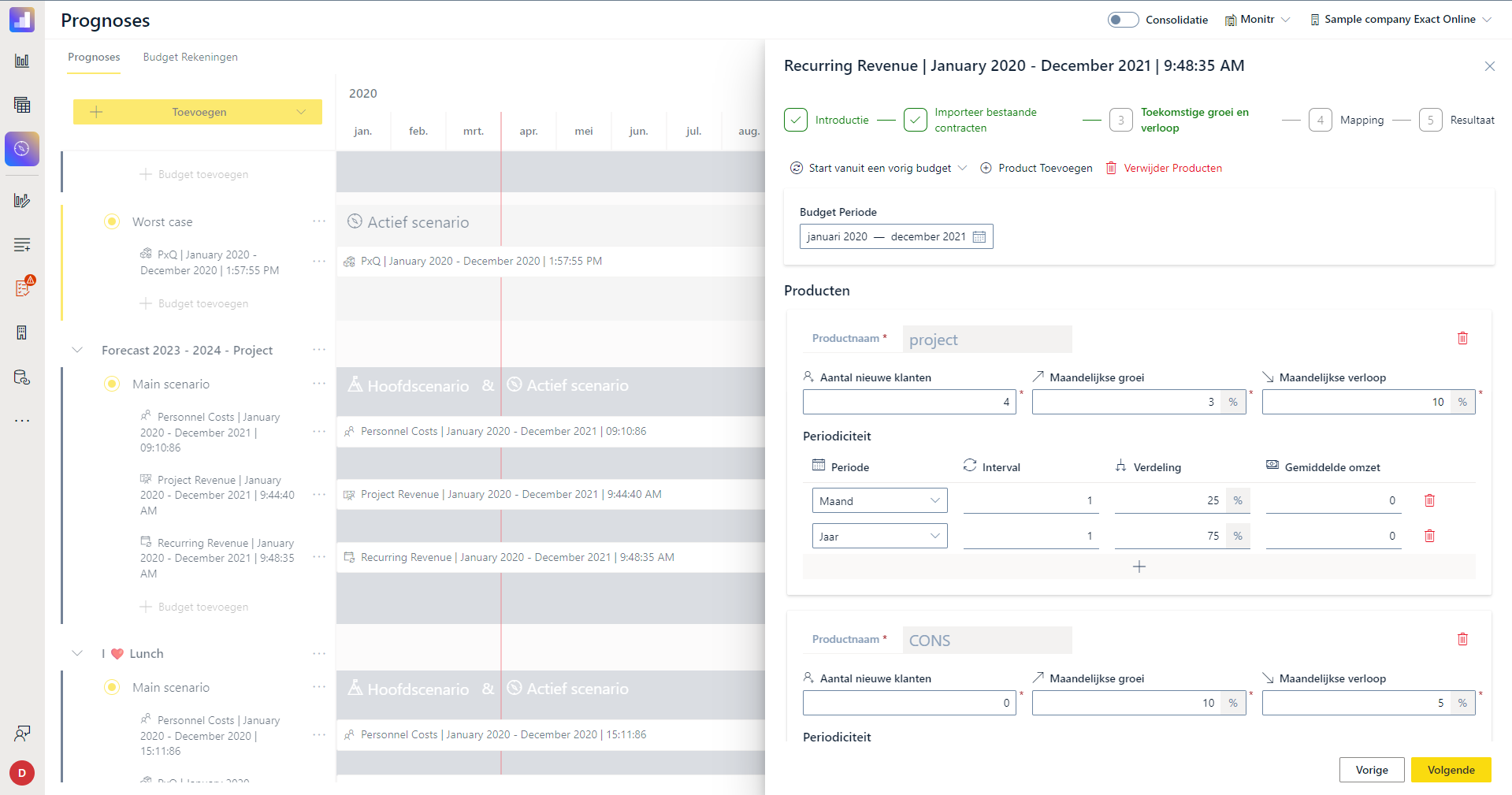Collapse the Forecast 2023 - 2024 - Project group
The image size is (1512, 795).
coord(77,350)
